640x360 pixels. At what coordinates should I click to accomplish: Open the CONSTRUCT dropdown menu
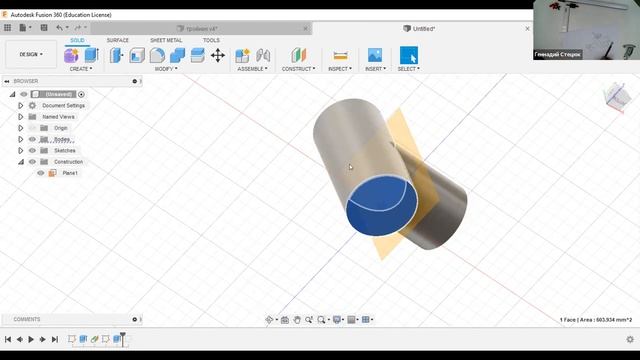[x=298, y=69]
